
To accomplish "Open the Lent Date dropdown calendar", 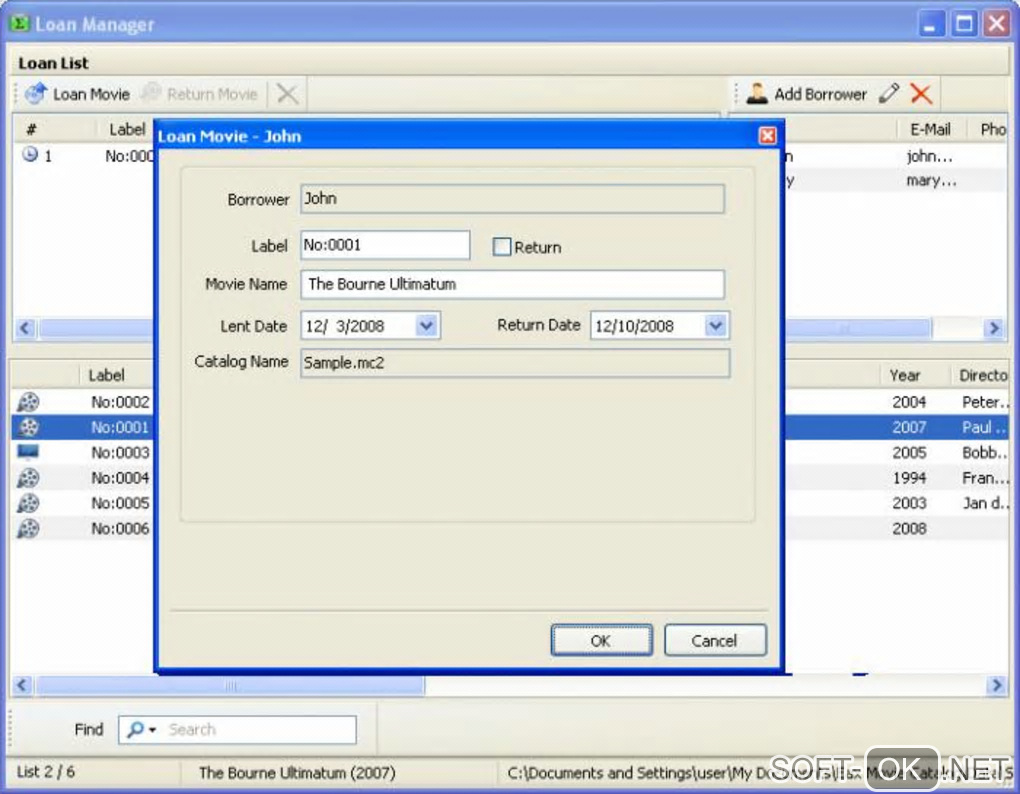I will click(426, 325).
